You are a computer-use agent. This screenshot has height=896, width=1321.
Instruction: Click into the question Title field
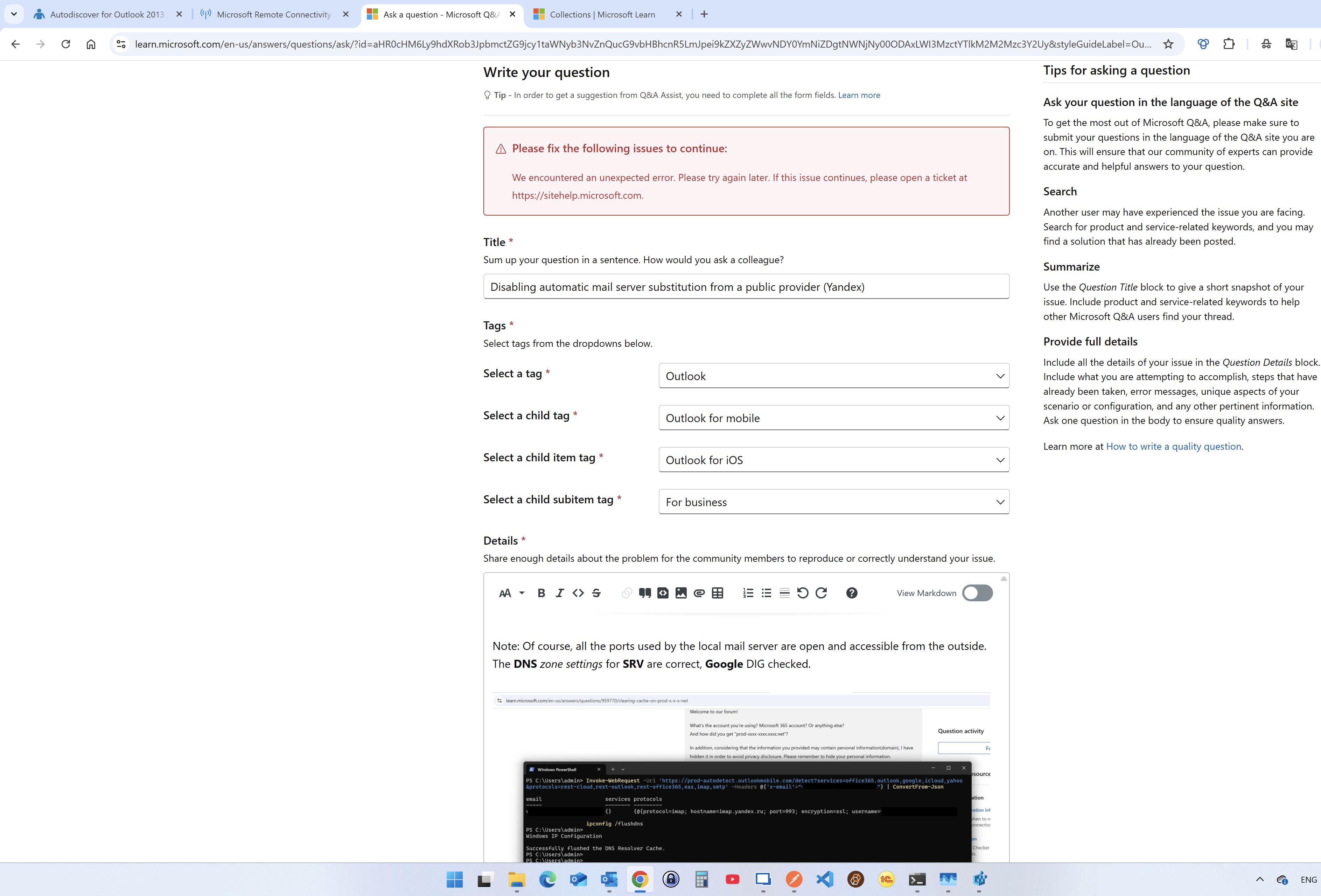746,287
